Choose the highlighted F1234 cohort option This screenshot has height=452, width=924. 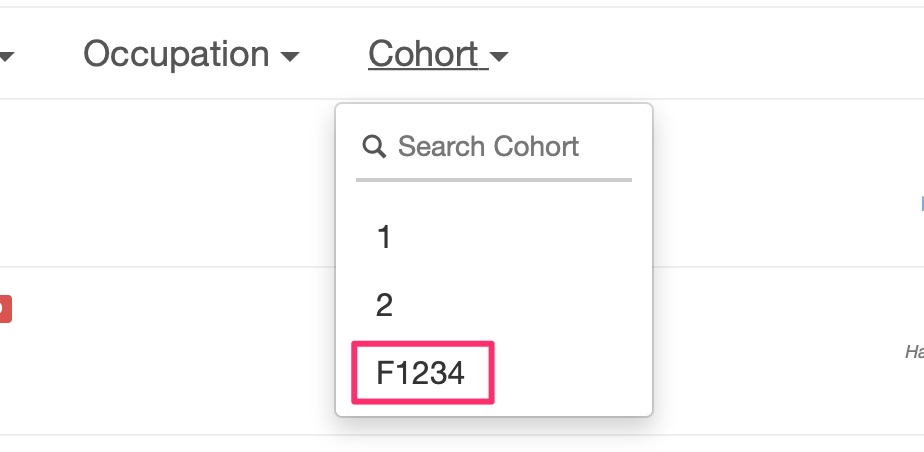pos(423,372)
